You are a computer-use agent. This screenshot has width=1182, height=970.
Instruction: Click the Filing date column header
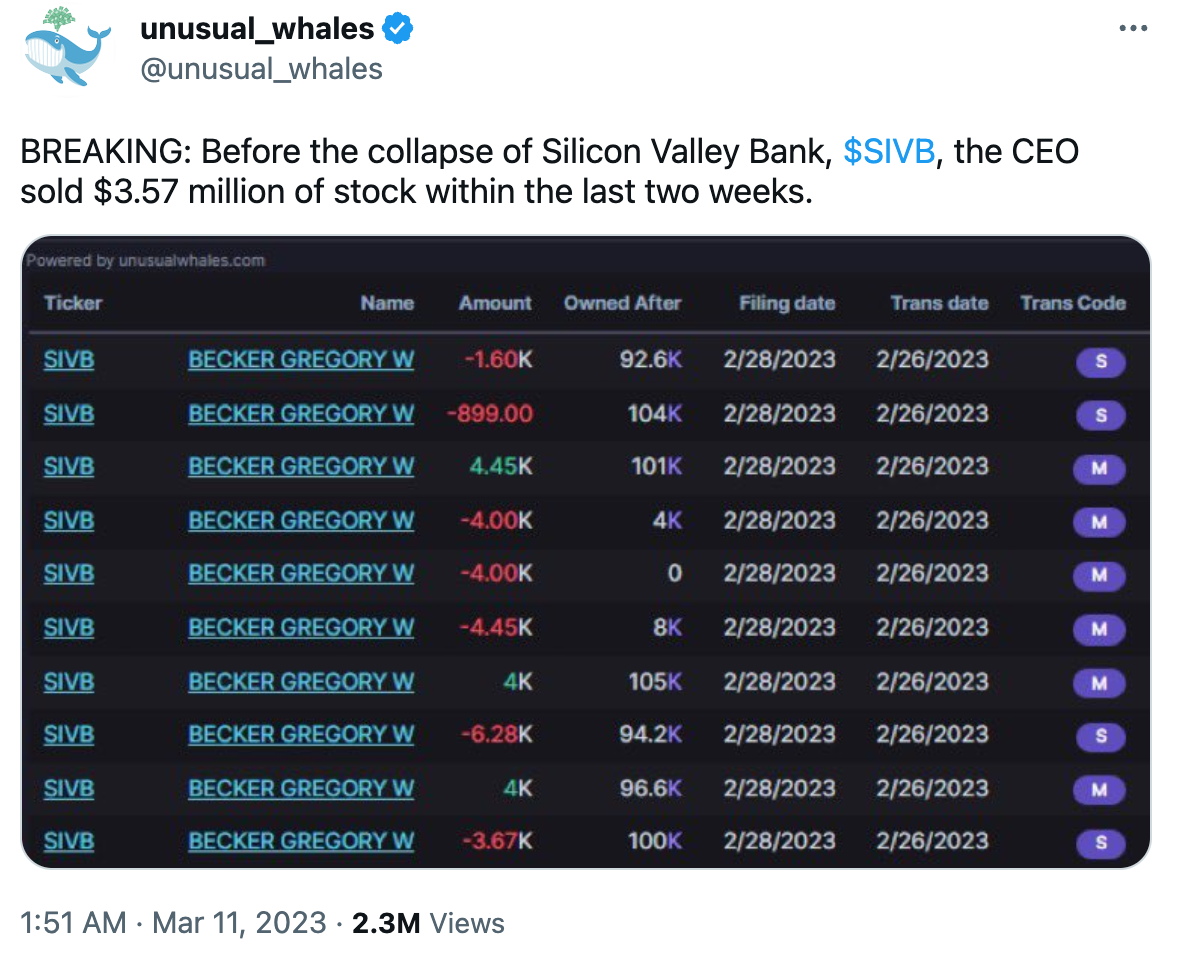[x=787, y=303]
